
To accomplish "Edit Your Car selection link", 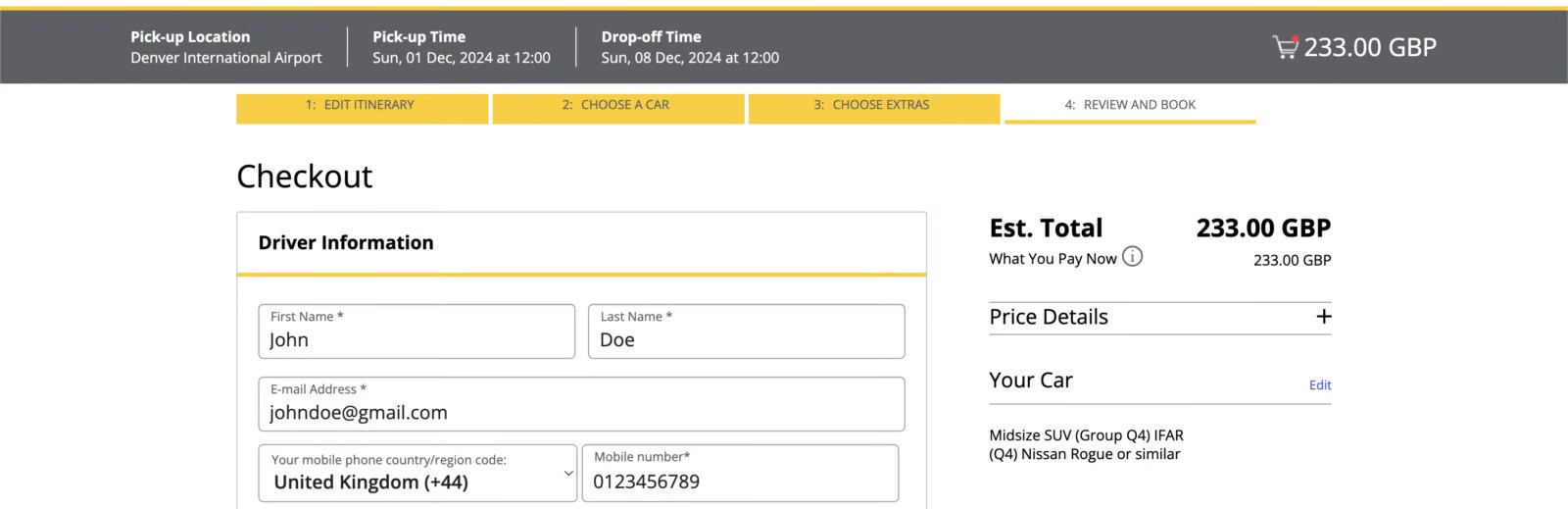I will tap(1320, 385).
